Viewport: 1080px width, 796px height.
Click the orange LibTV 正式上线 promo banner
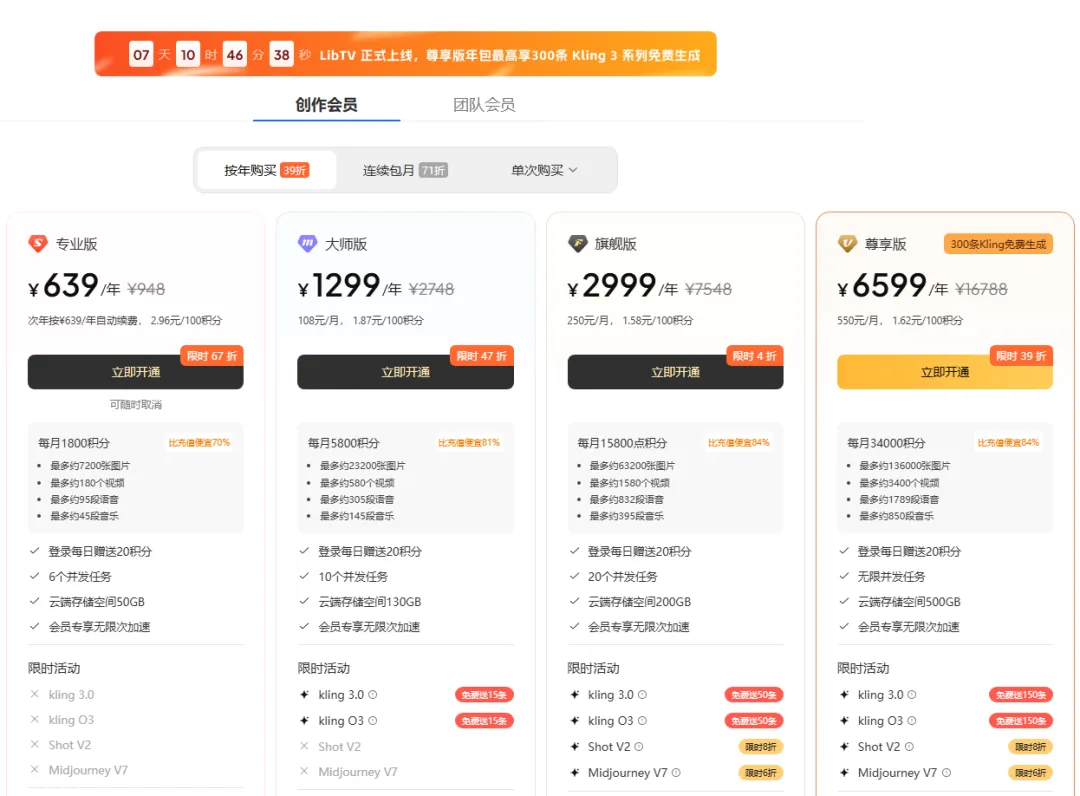pos(406,54)
